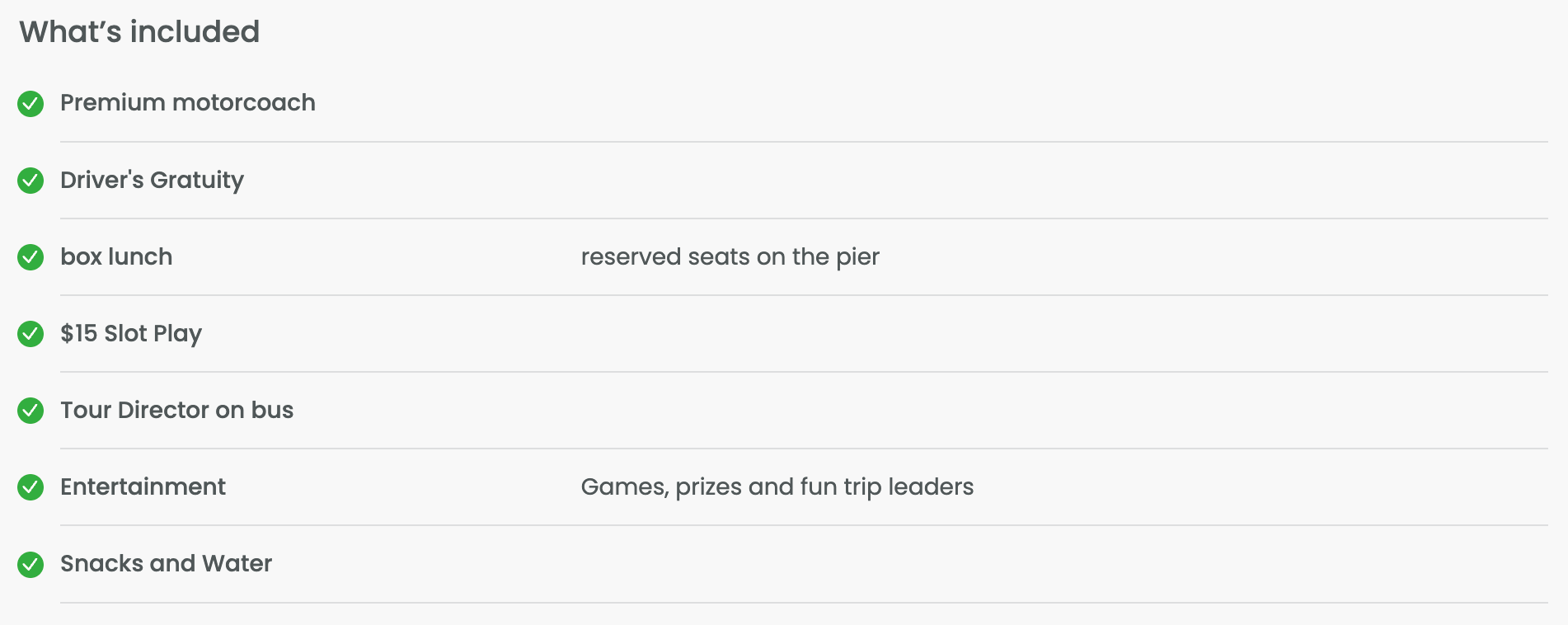Viewport: 1568px width, 625px height.
Task: Select the What's included heading
Action: click(x=139, y=31)
